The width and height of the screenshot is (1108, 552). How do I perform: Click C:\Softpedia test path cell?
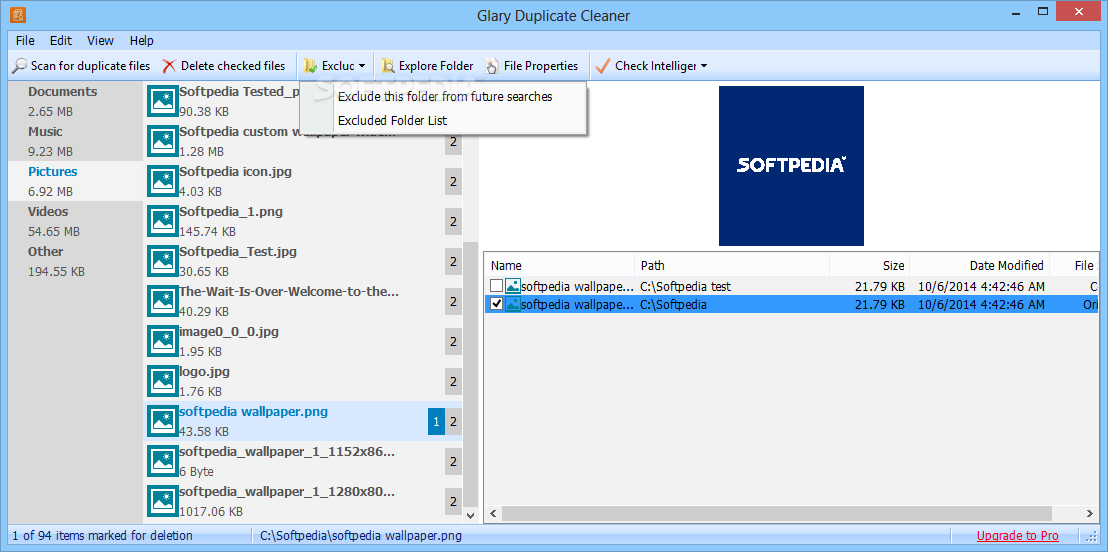click(x=685, y=286)
